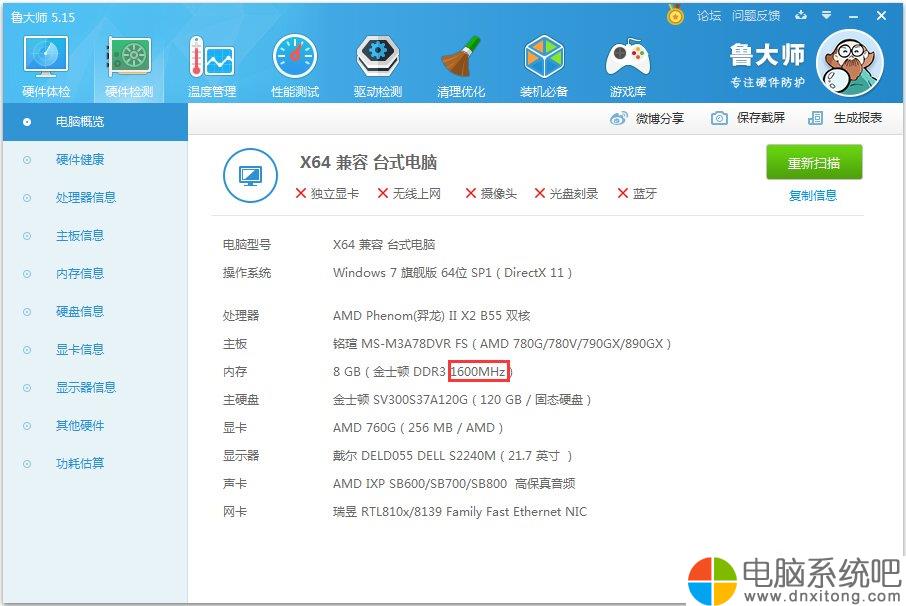The height and width of the screenshot is (606, 906).
Task: Minimize the 鲁大师 window
Action: 853,16
